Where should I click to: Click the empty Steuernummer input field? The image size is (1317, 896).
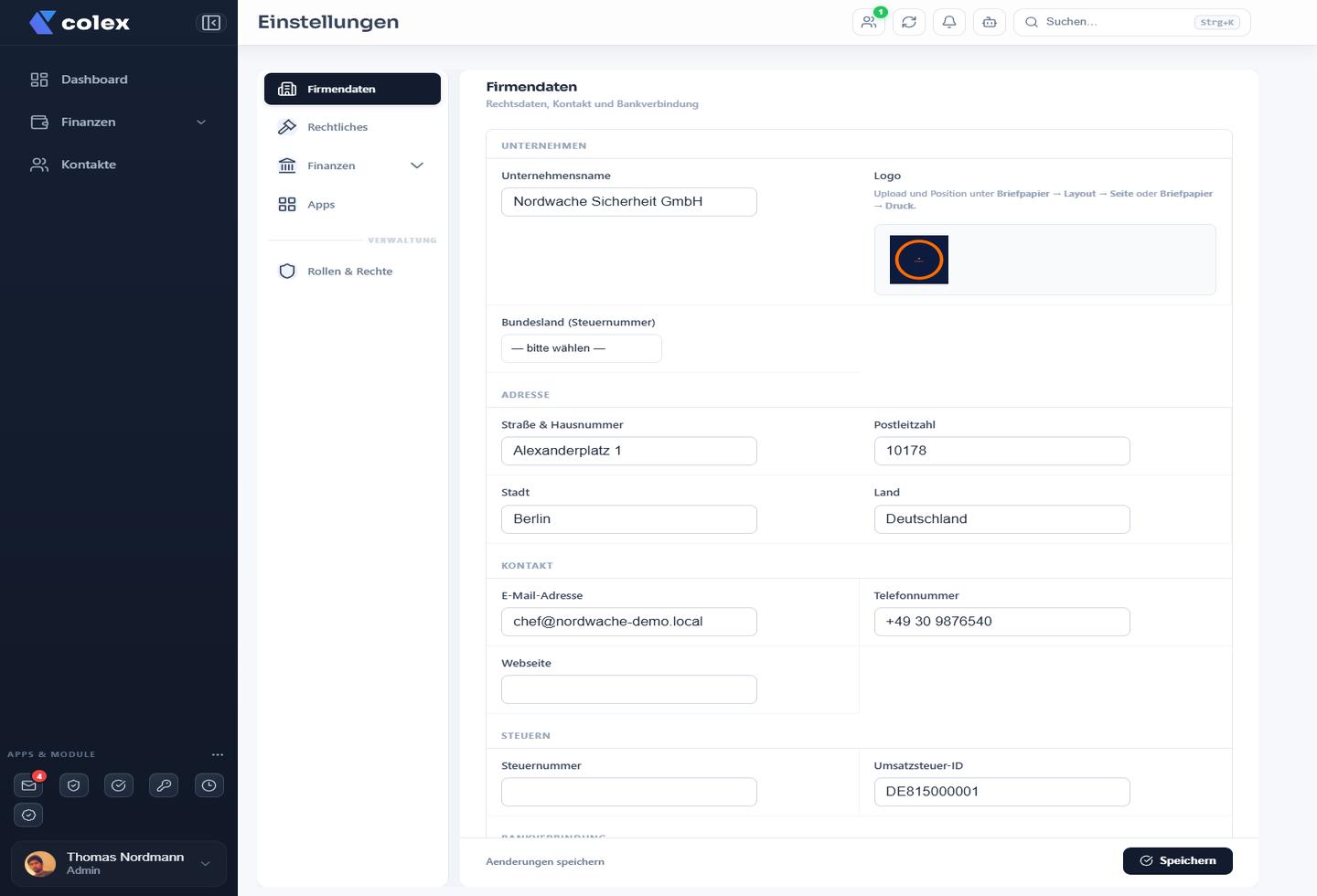pyautogui.click(x=629, y=792)
